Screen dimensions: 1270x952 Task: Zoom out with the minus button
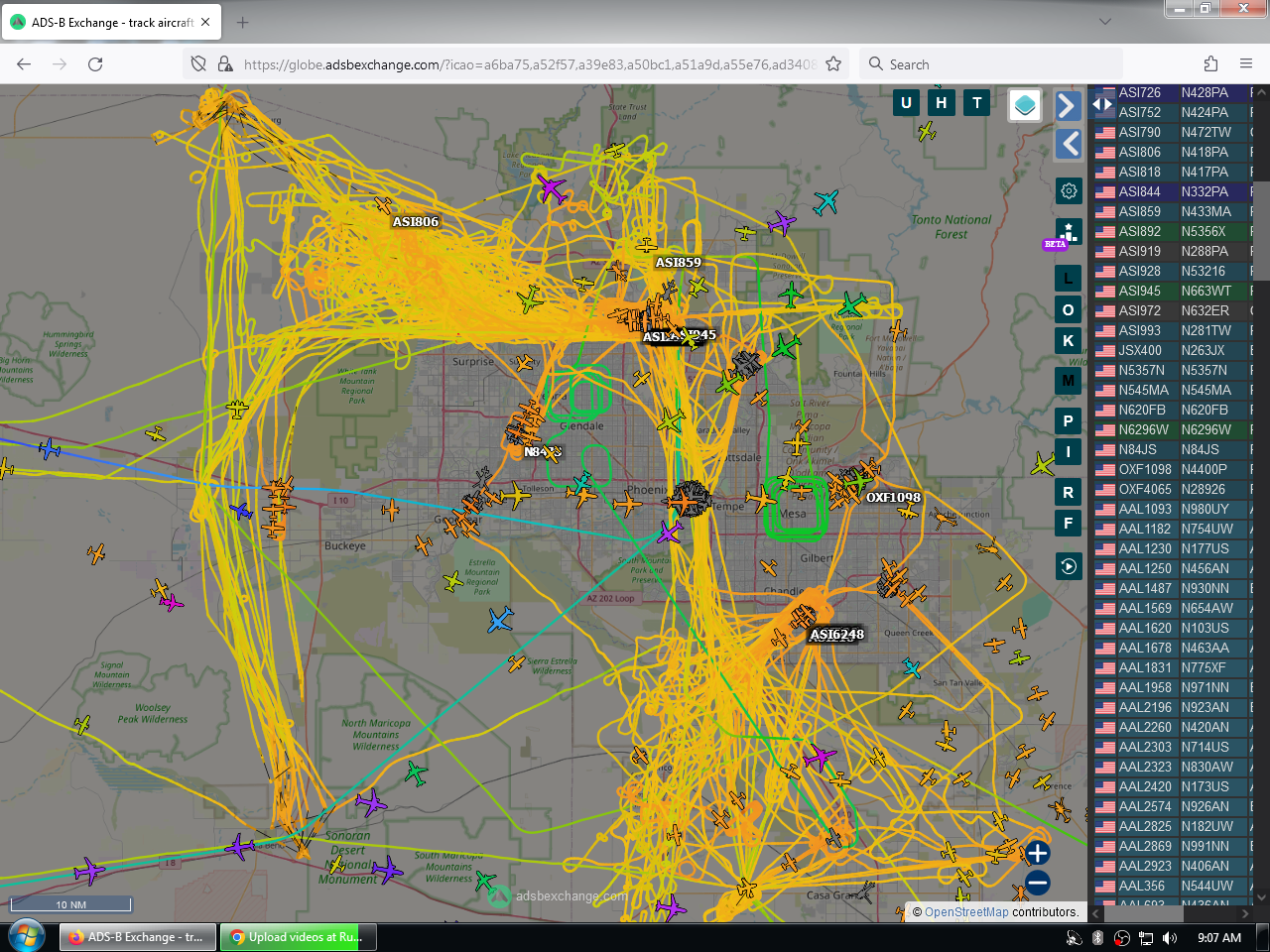click(x=1037, y=883)
